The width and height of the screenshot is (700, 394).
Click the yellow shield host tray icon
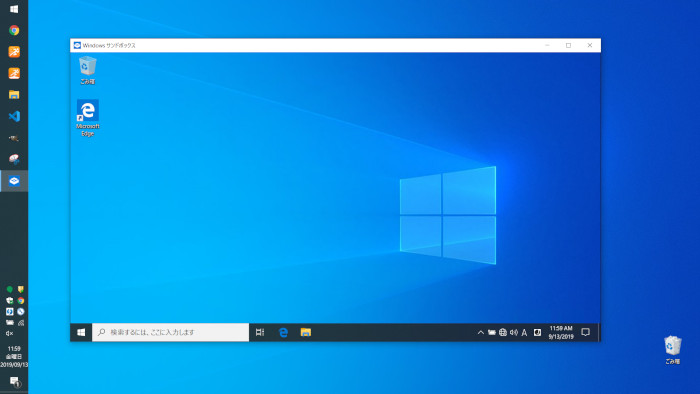[21, 289]
